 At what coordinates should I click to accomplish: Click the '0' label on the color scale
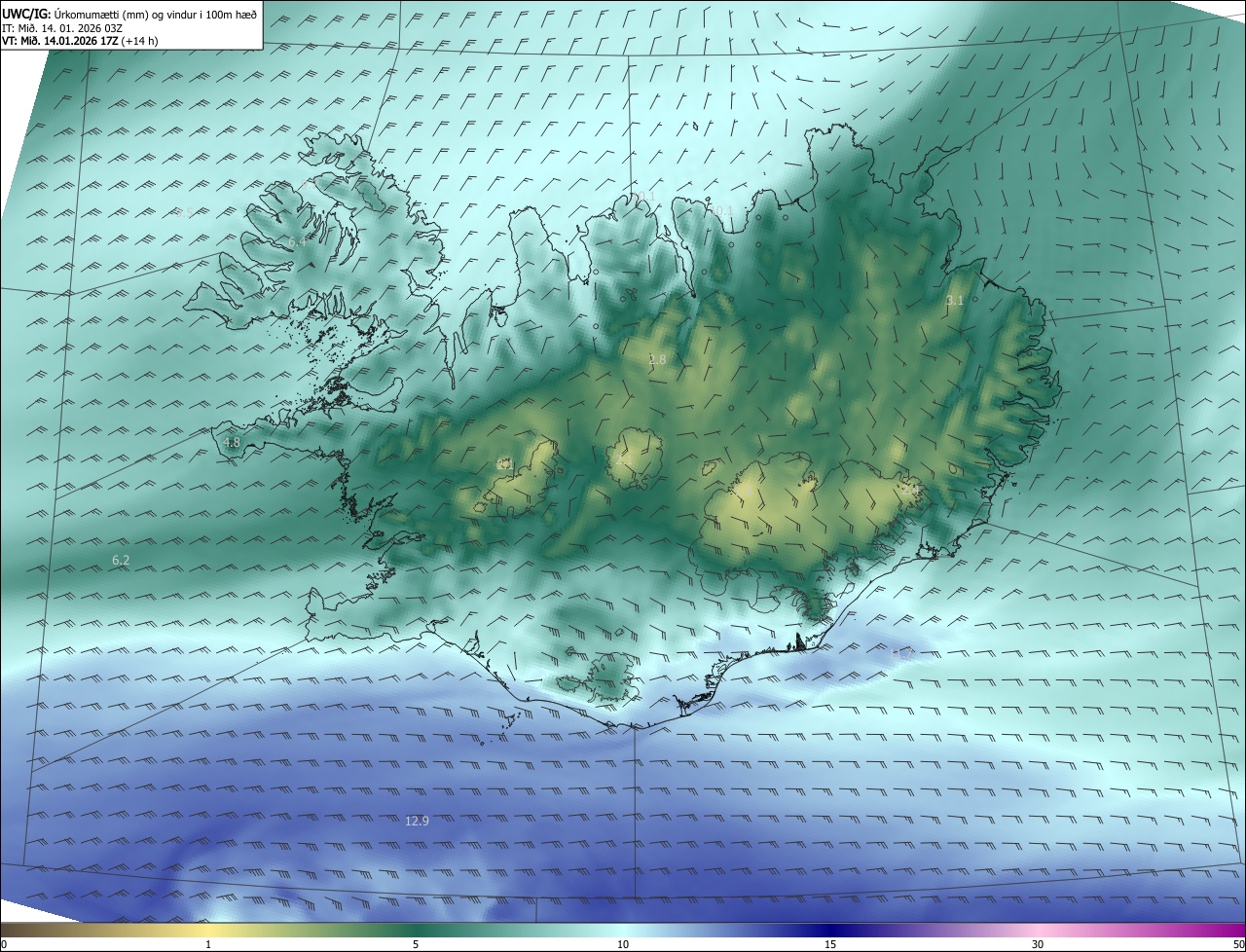click(x=4, y=944)
